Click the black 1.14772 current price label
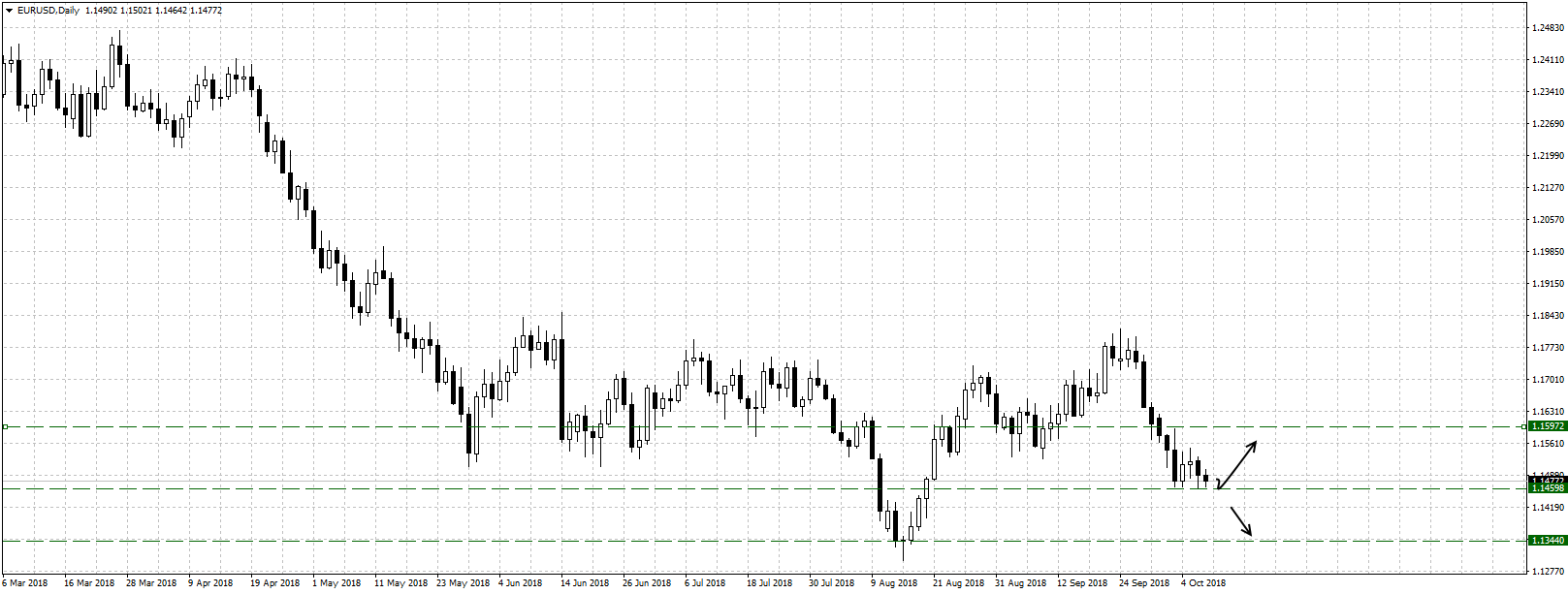Screen dimensions: 1568x594 1547,480
